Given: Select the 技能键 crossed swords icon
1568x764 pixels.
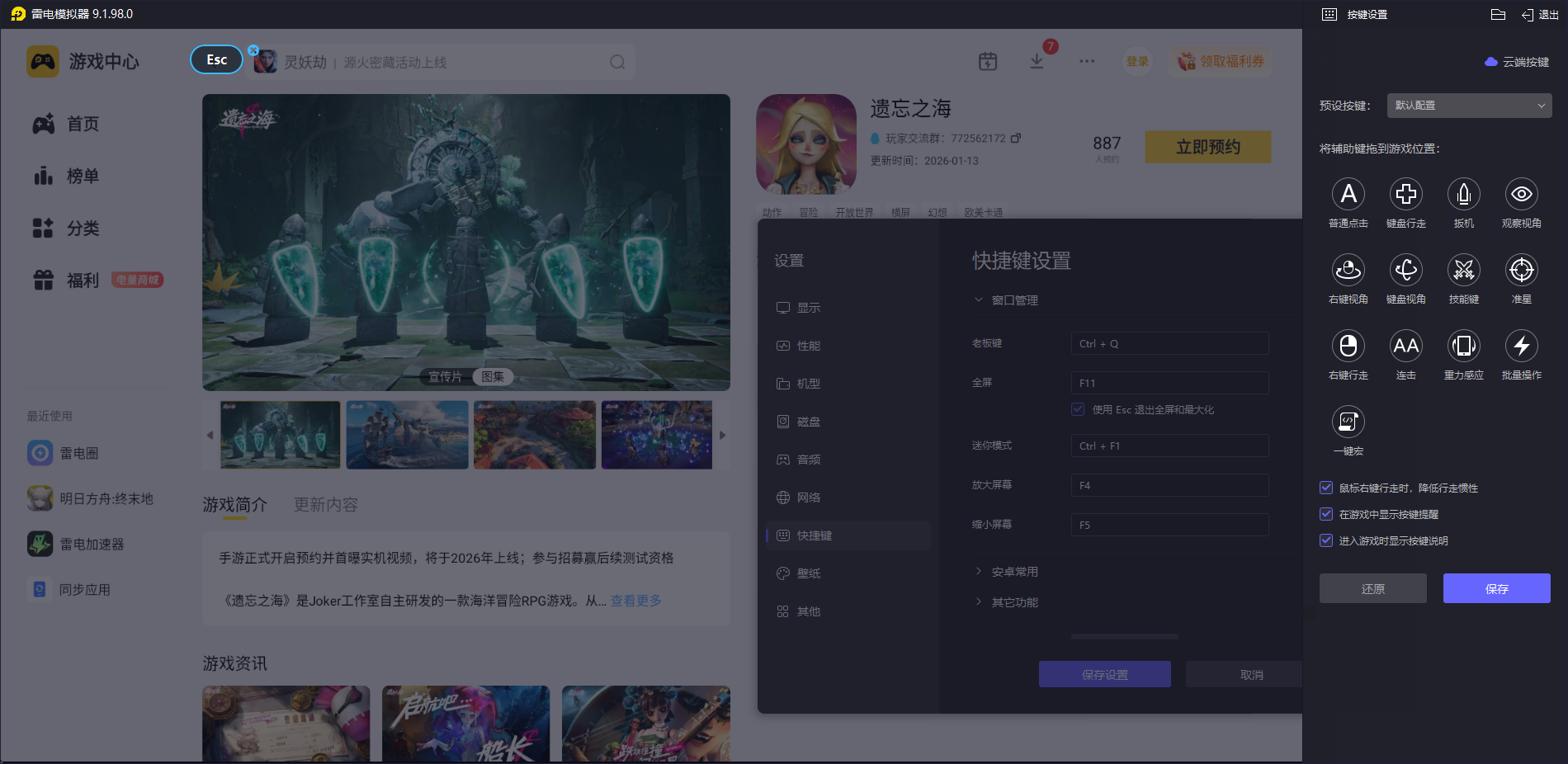Looking at the screenshot, I should 1464,271.
